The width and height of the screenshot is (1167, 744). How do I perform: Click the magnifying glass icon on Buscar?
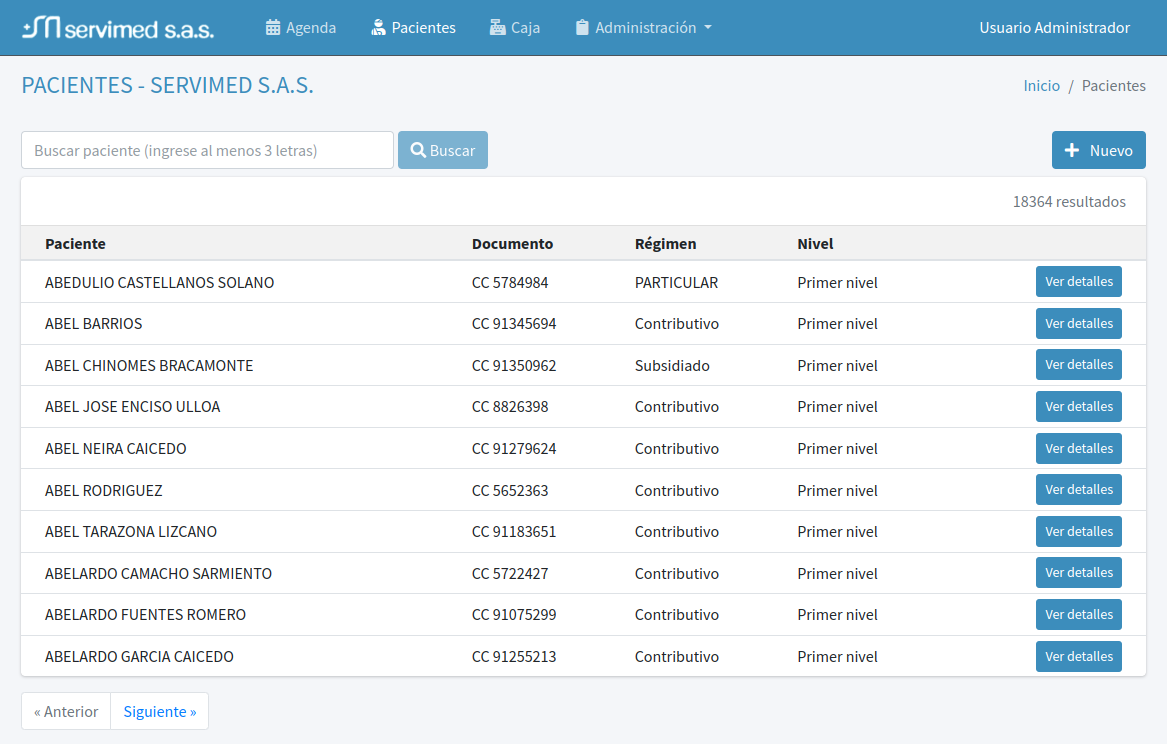tap(418, 150)
